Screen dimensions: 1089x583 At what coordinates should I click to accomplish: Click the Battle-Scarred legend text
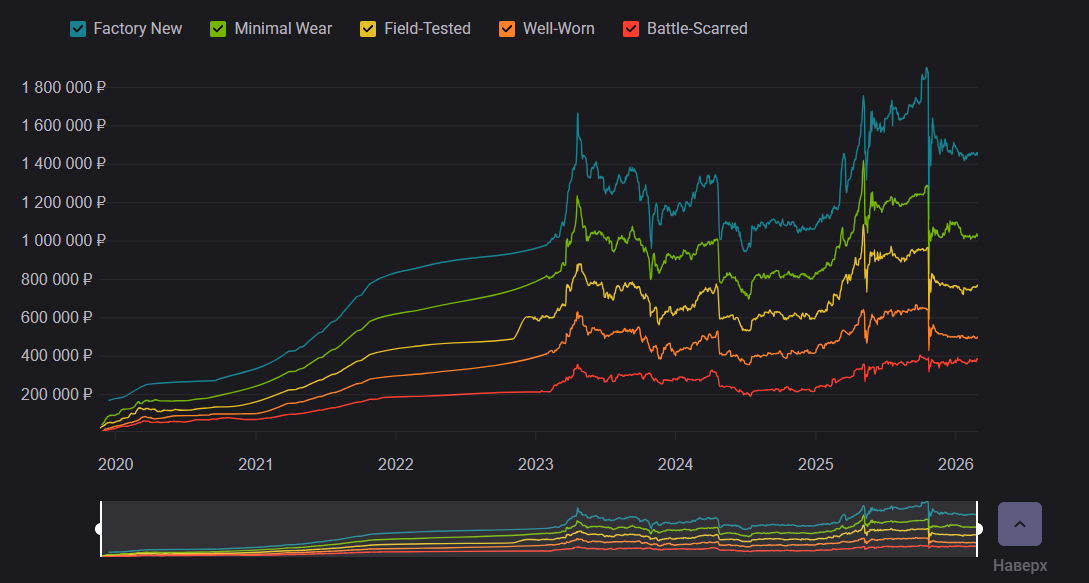(697, 29)
